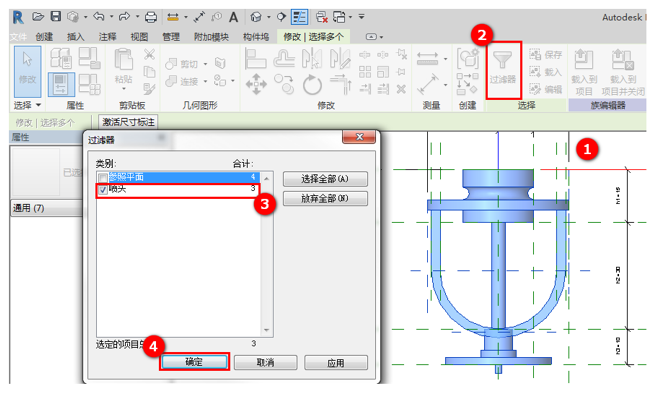This screenshot has height=397, width=658.
Task: Click the Filter funnel icon
Action: click(x=502, y=60)
